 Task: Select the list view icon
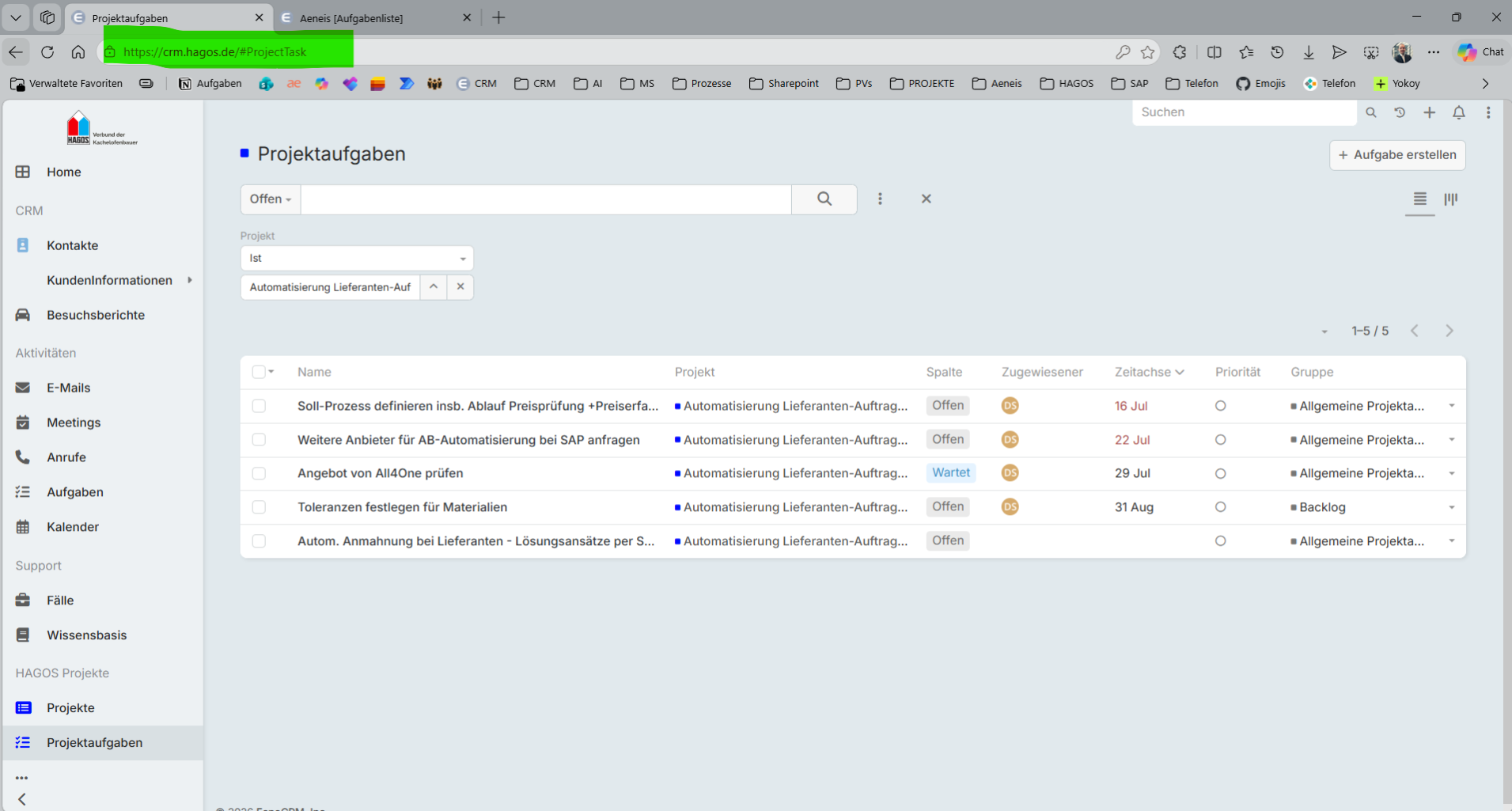pos(1420,199)
